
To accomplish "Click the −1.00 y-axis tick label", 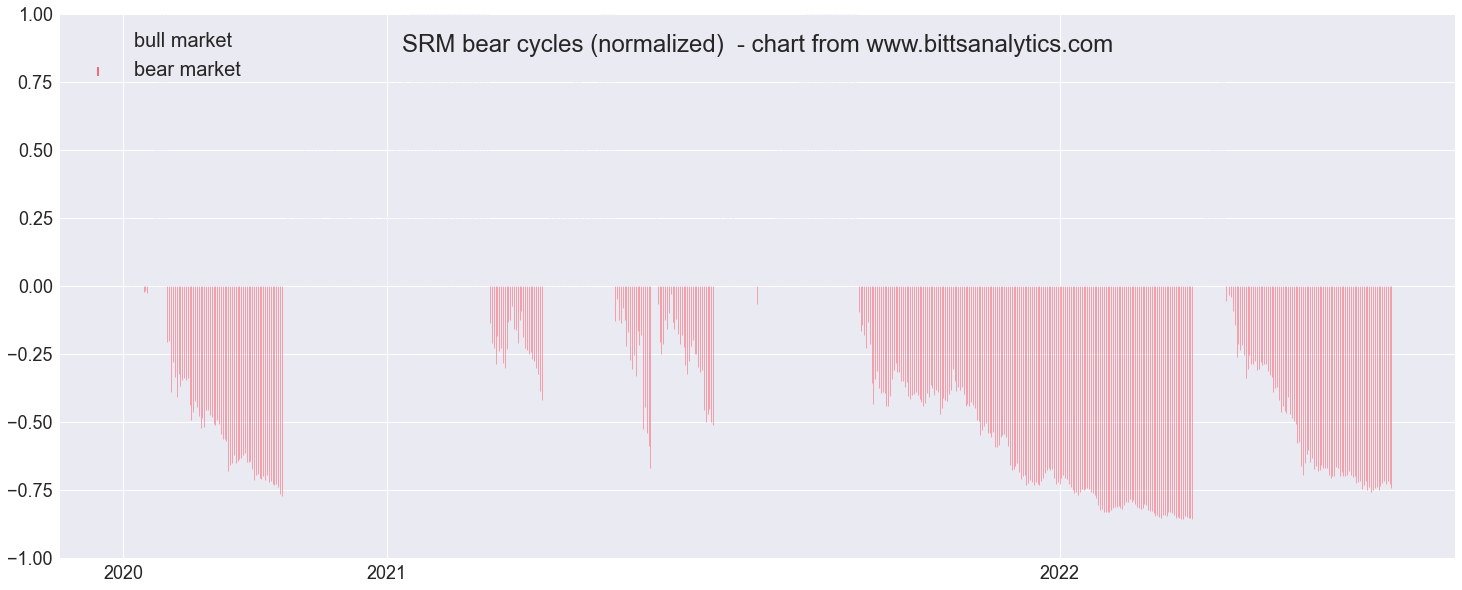I will (29, 558).
